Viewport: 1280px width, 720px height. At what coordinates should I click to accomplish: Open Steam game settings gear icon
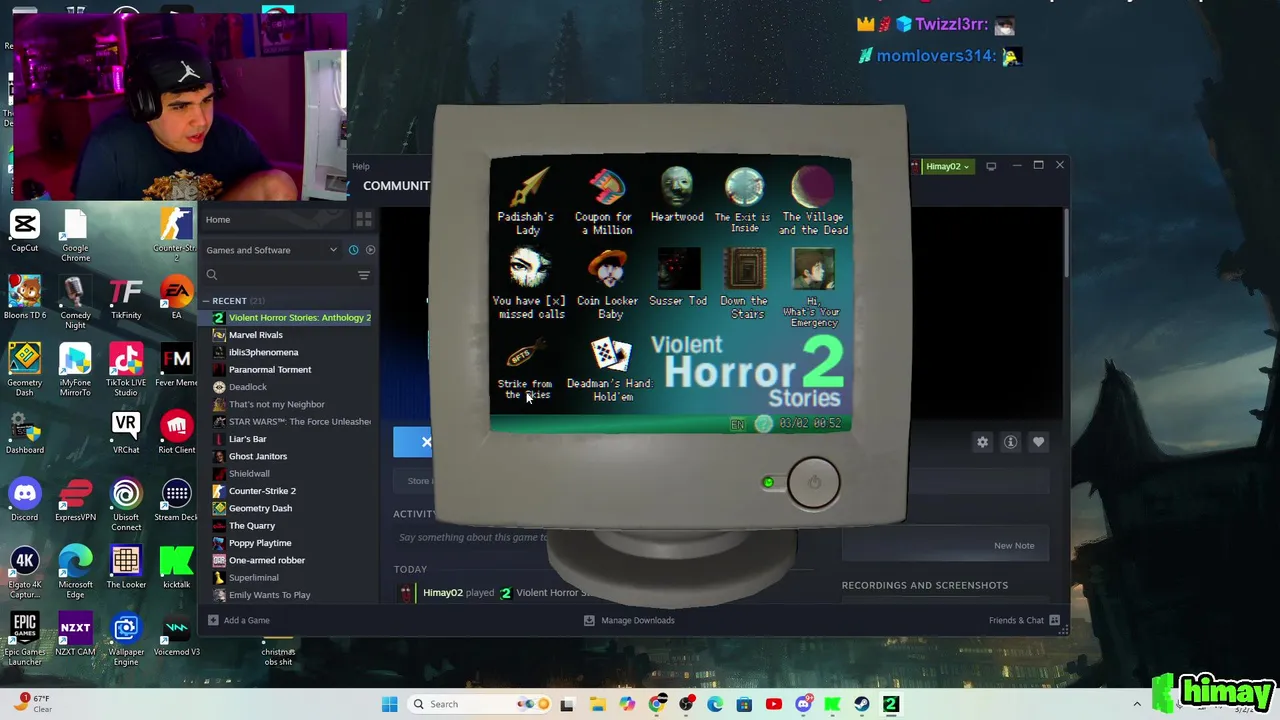[982, 442]
